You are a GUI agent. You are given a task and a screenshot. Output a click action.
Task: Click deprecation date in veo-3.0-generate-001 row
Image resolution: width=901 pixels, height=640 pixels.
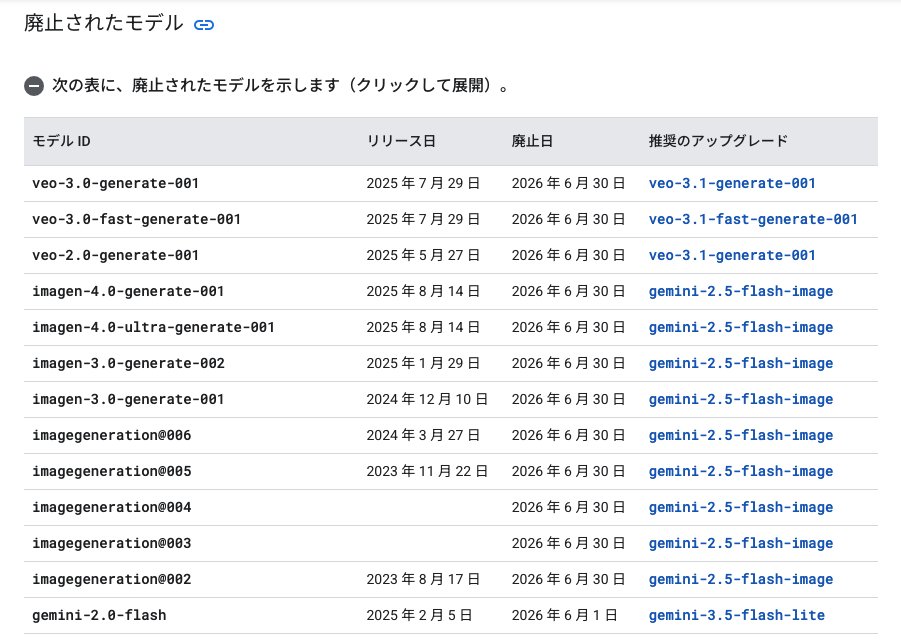click(x=568, y=183)
